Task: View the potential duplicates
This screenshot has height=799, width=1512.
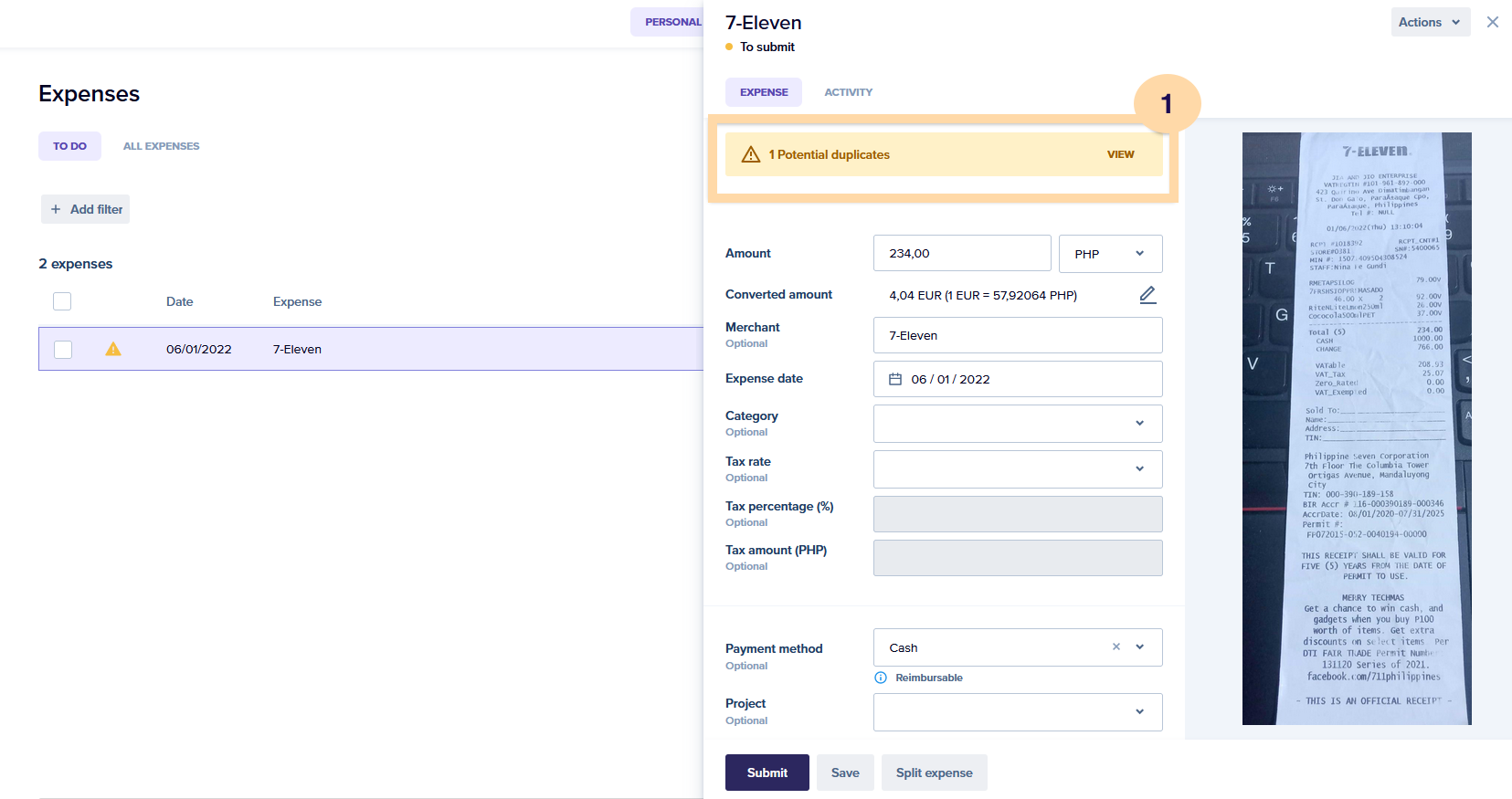Action: pyautogui.click(x=1120, y=154)
